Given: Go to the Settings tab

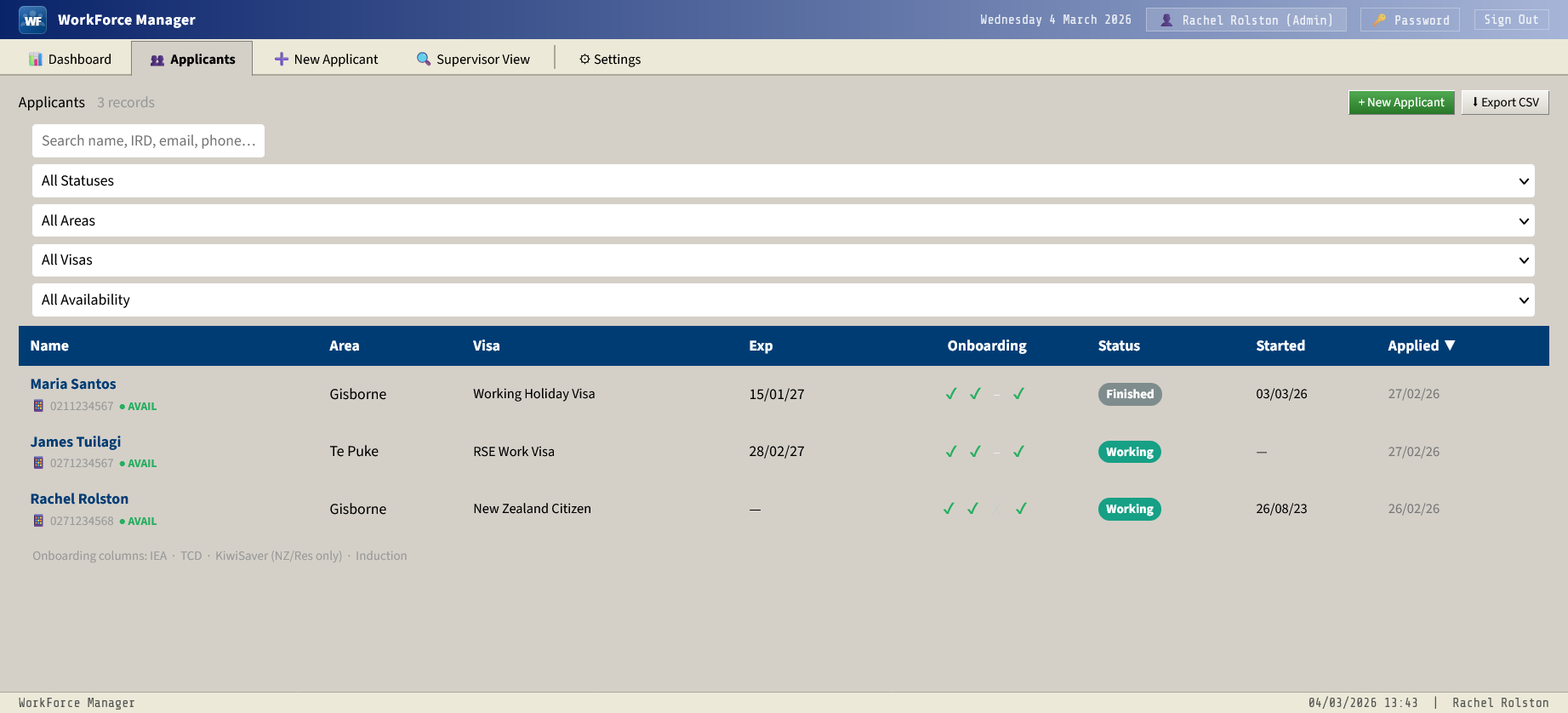Looking at the screenshot, I should (610, 59).
